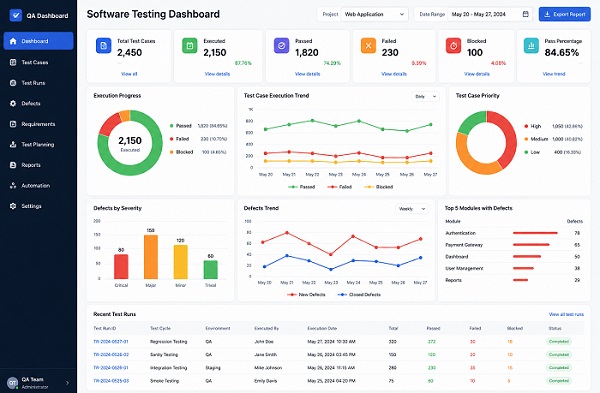Go to Test Runs in sidebar
Image resolution: width=600 pixels, height=393 pixels.
click(x=38, y=83)
